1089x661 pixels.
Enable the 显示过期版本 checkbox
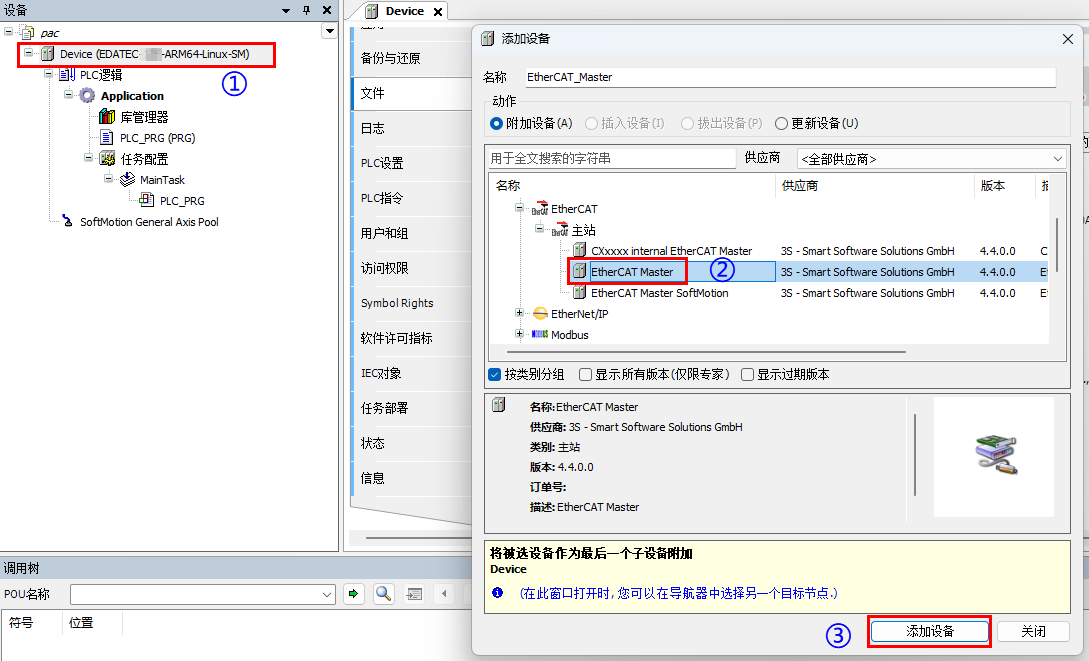(747, 375)
